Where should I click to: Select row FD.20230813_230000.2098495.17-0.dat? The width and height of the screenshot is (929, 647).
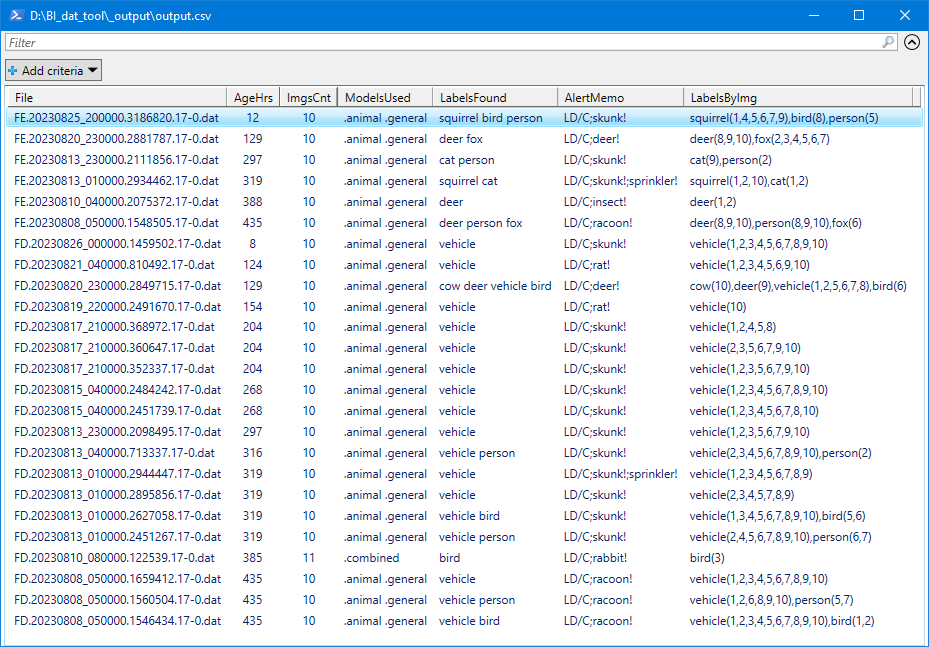(464, 432)
